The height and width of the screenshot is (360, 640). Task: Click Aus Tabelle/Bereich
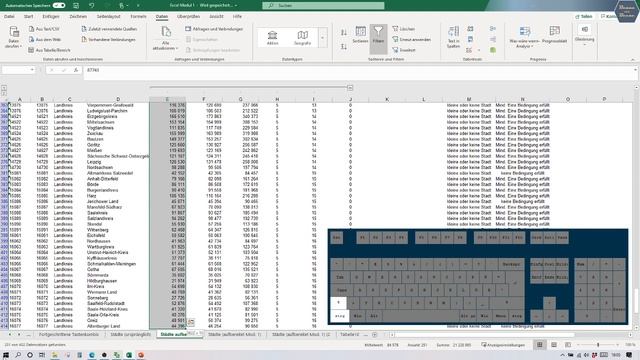[49, 50]
